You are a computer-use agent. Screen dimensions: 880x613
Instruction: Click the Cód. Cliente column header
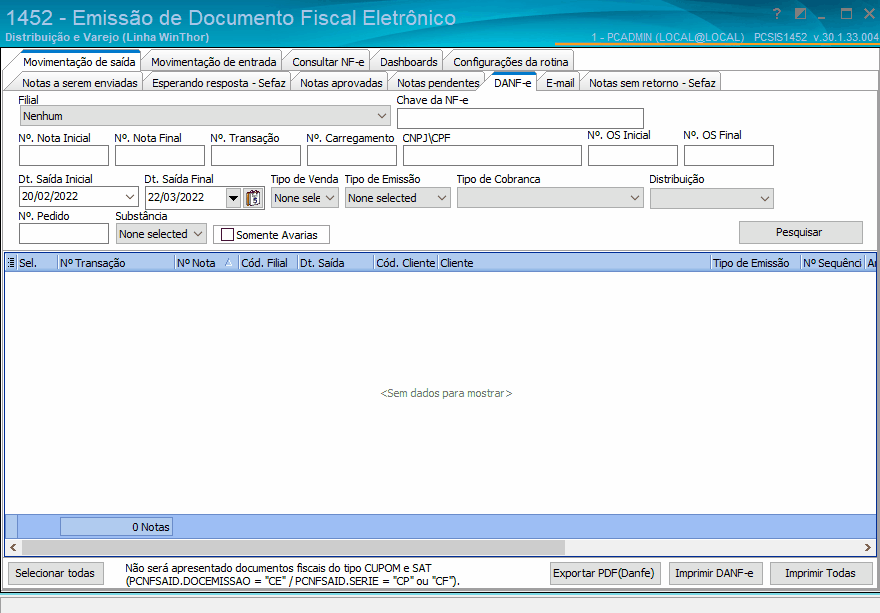point(406,263)
